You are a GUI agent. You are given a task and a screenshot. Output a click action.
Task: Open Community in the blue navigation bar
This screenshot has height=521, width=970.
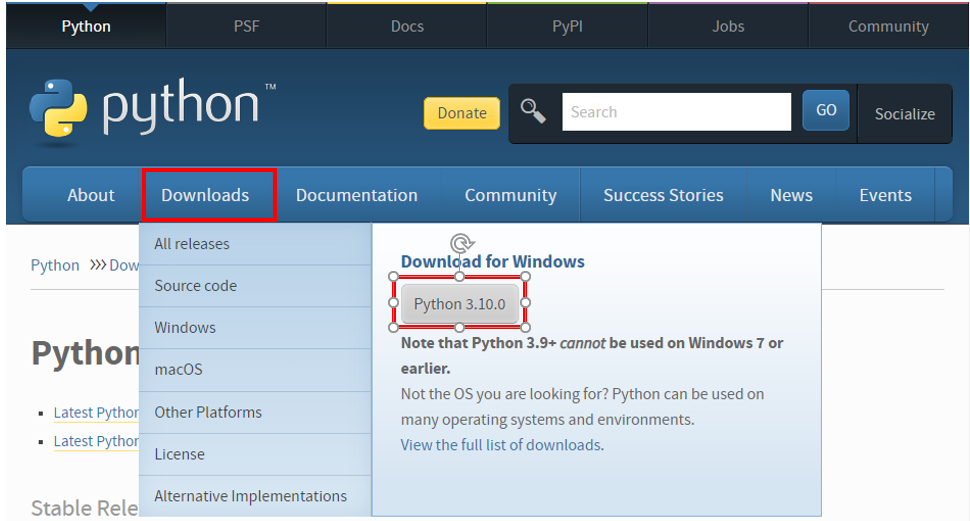[511, 195]
